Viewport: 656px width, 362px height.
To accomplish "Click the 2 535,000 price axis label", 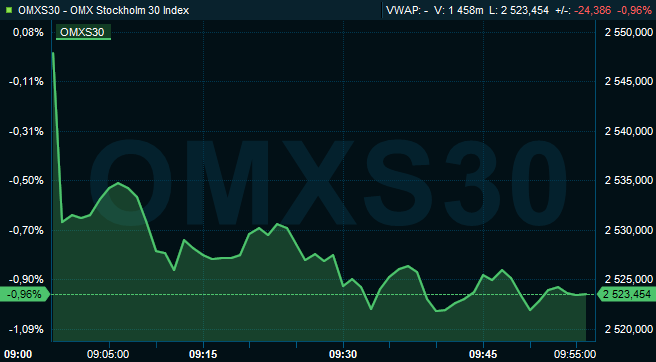I will click(x=629, y=180).
